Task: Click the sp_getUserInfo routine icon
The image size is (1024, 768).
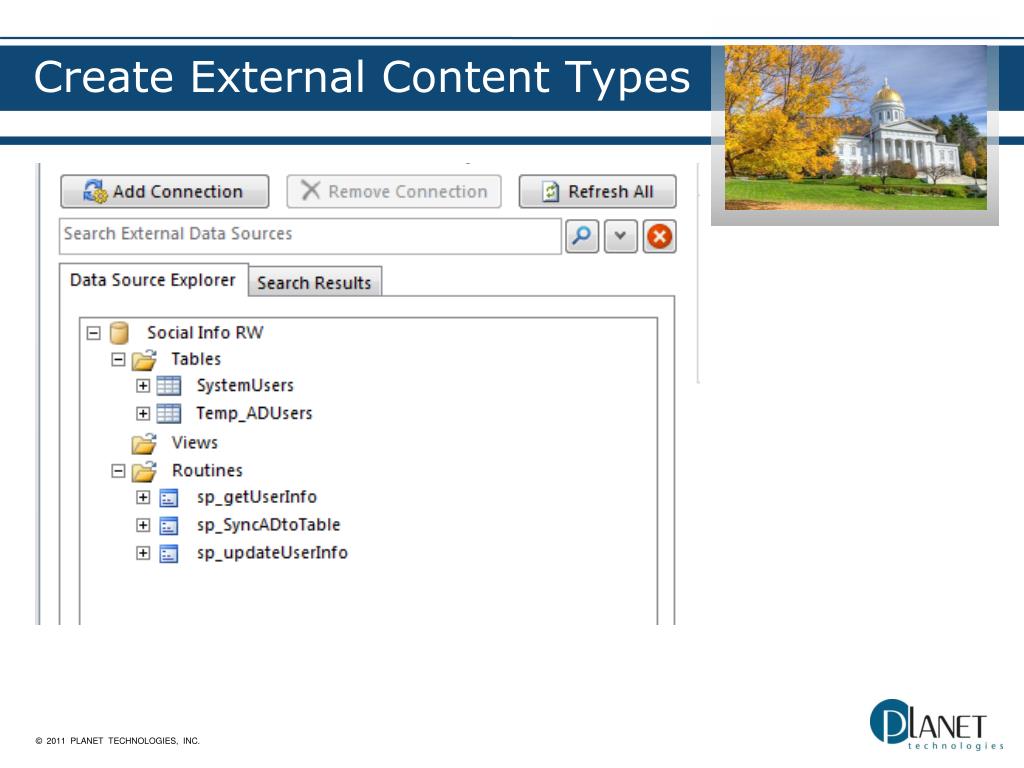Action: pos(169,498)
